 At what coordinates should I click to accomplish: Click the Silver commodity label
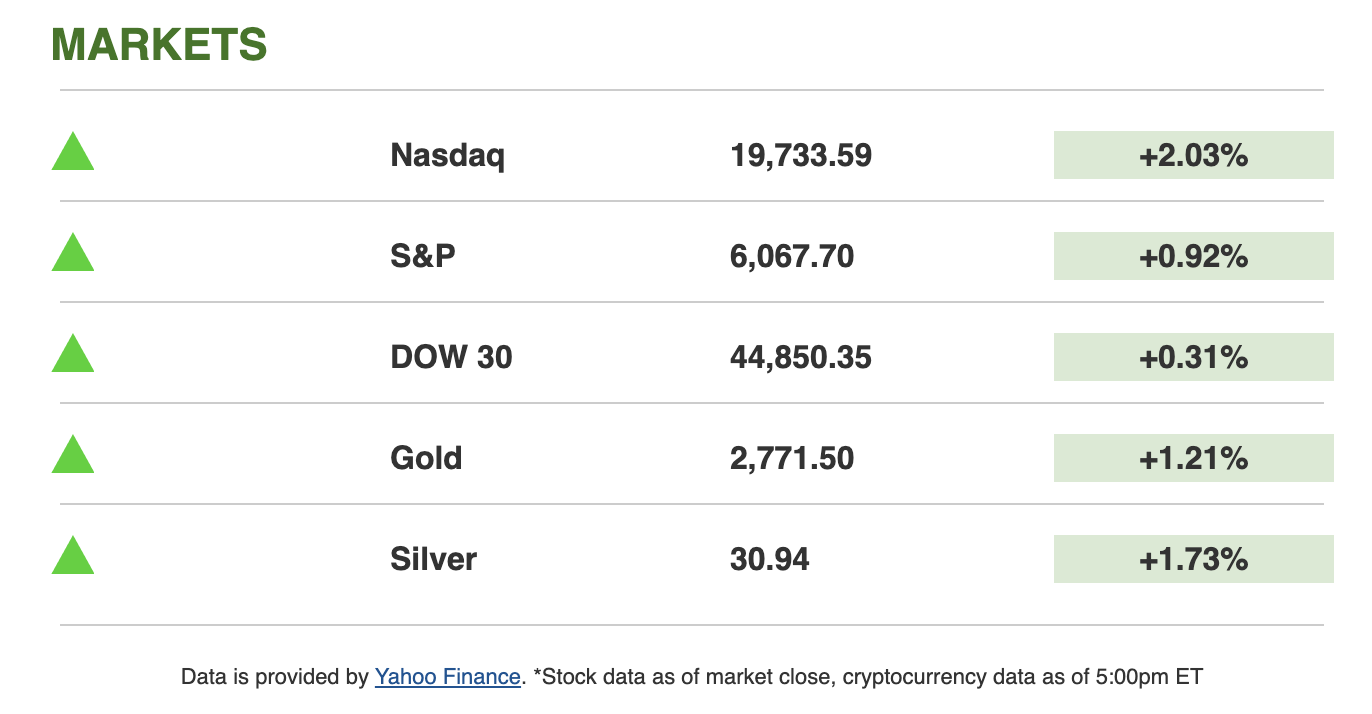point(433,559)
